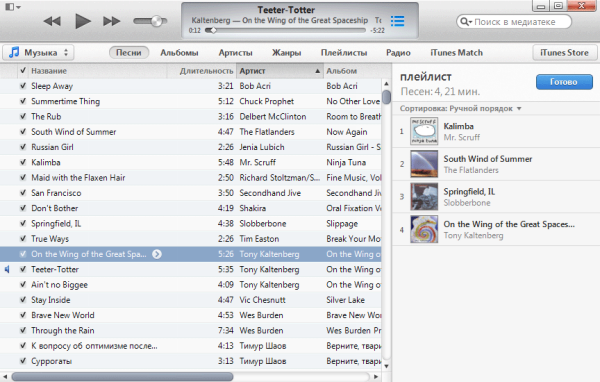Click the playback progress bar
This screenshot has width=600, height=382.
tap(285, 30)
